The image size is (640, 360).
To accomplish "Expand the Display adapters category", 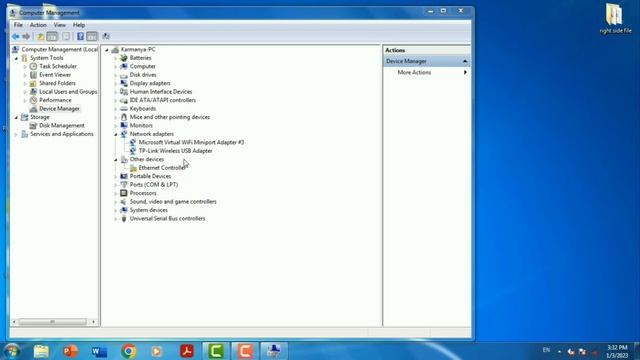I will (116, 83).
